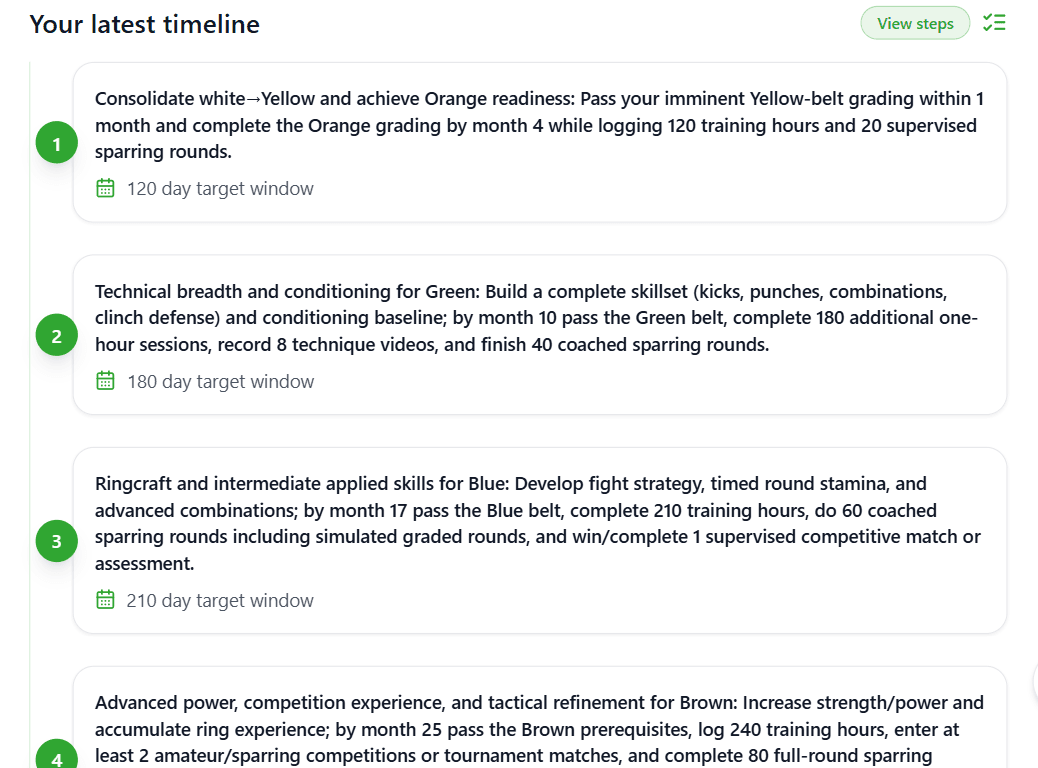Open the Ringcraft for Blue milestone card
This screenshot has height=768, width=1038.
(540, 523)
